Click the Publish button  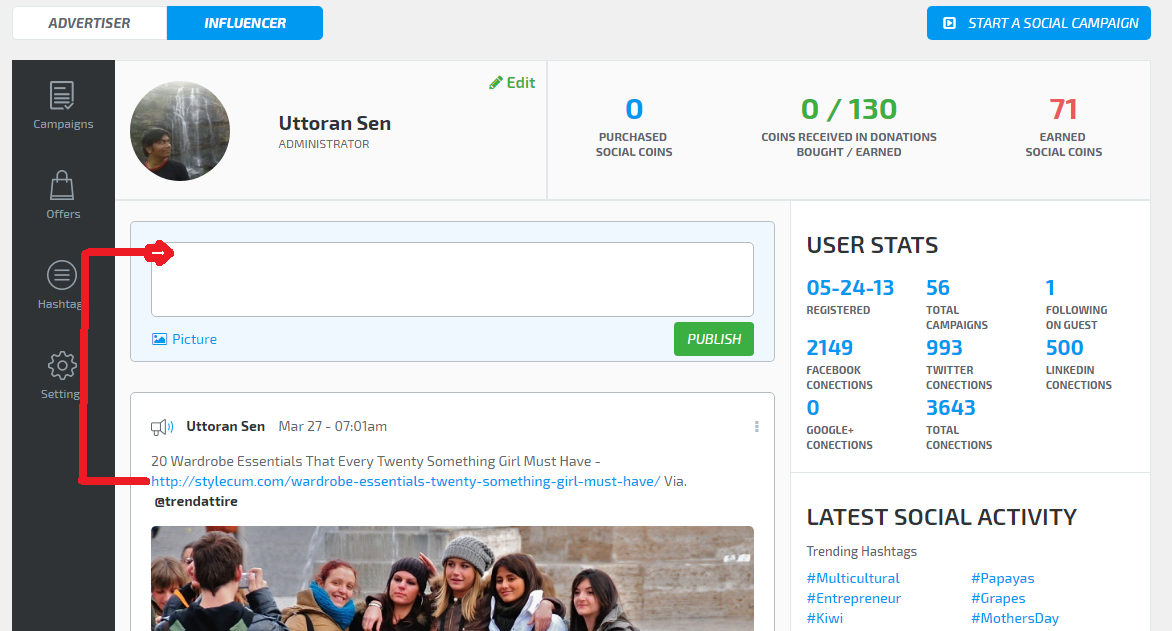(x=714, y=339)
